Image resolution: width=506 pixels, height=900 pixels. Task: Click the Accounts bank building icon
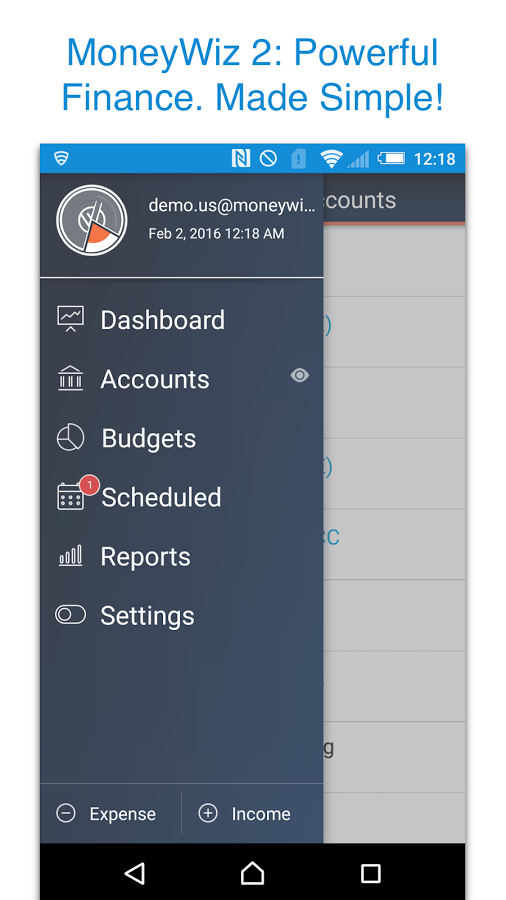(71, 378)
